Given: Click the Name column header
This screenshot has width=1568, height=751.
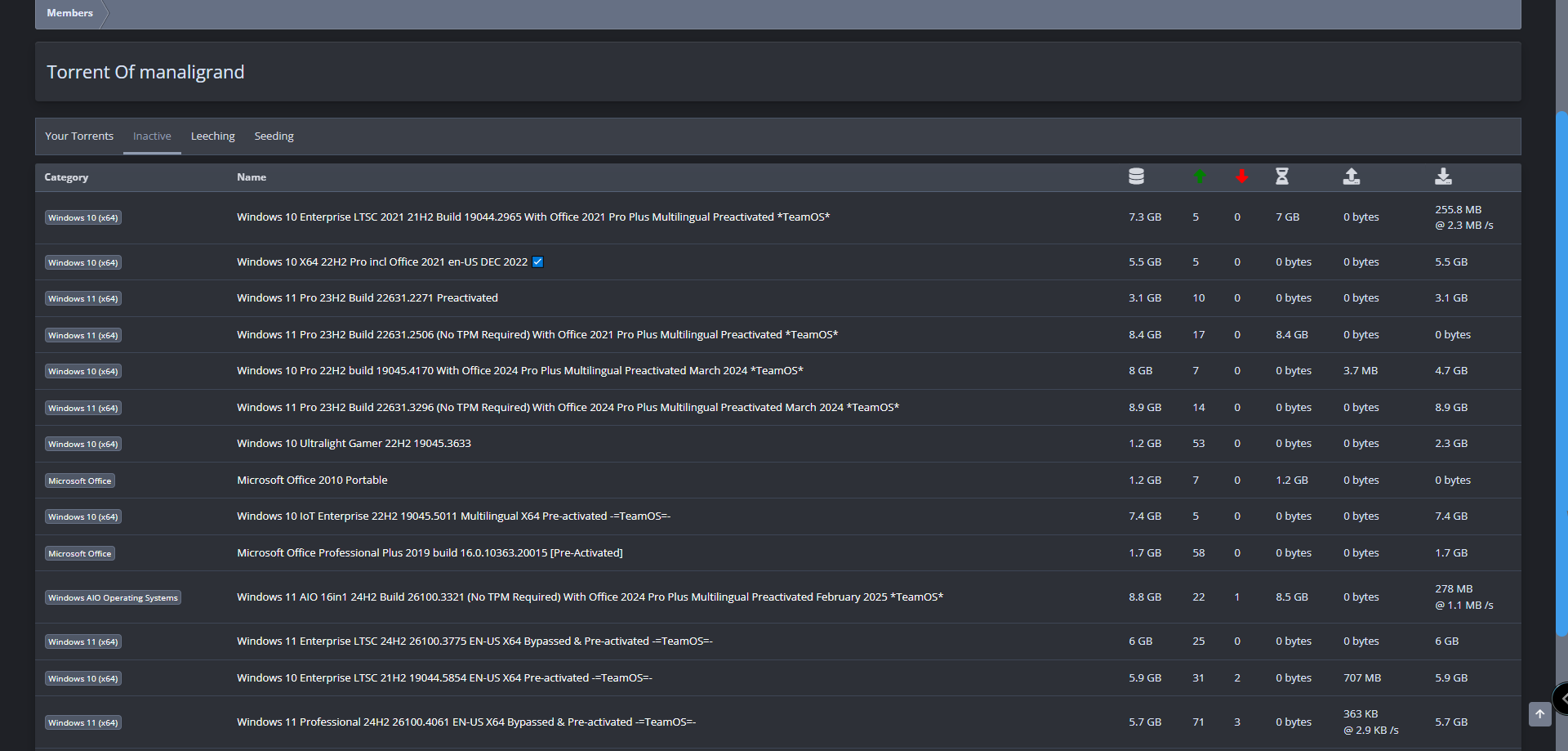Looking at the screenshot, I should pyautogui.click(x=252, y=177).
